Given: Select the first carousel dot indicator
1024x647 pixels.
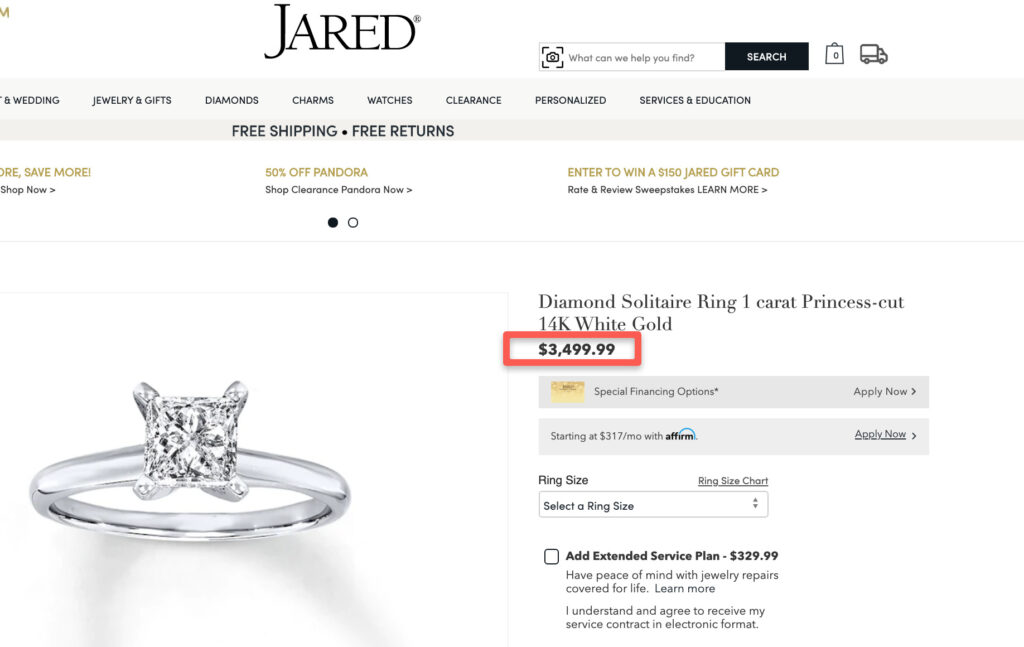Looking at the screenshot, I should [x=332, y=222].
